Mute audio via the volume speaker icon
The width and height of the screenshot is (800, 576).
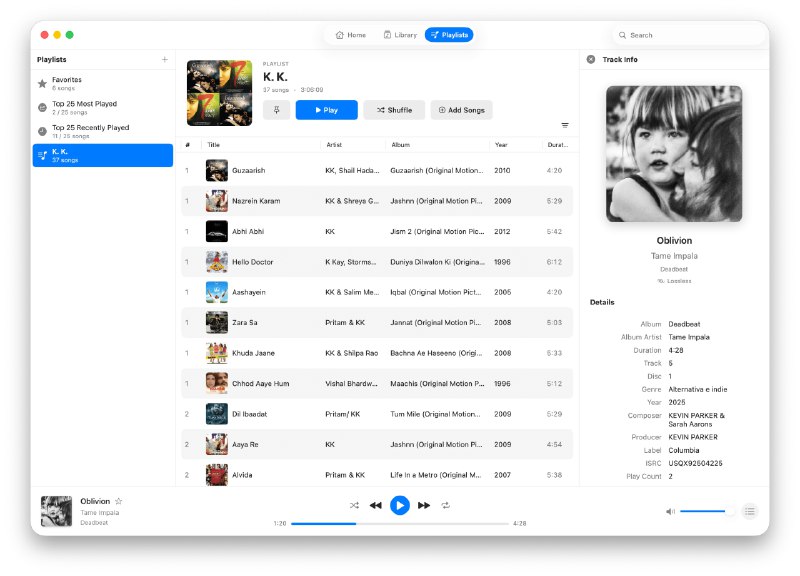670,511
